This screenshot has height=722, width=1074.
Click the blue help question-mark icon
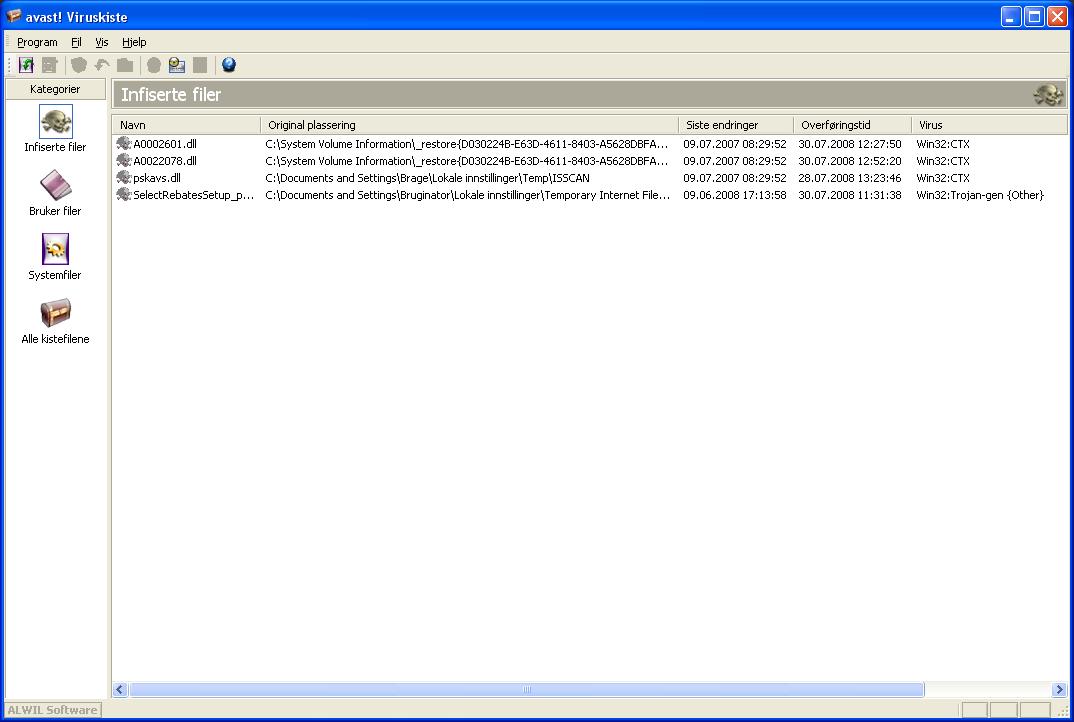tap(229, 65)
